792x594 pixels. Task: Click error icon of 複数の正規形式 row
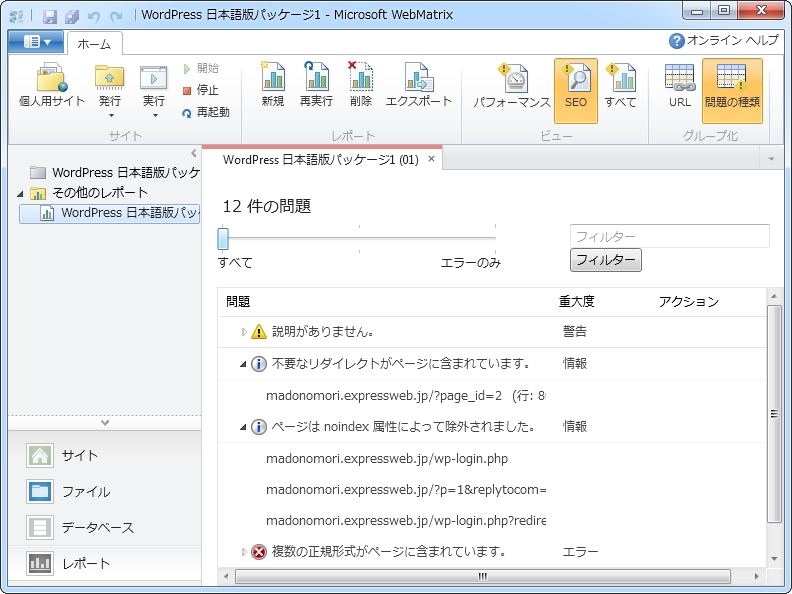pos(259,552)
